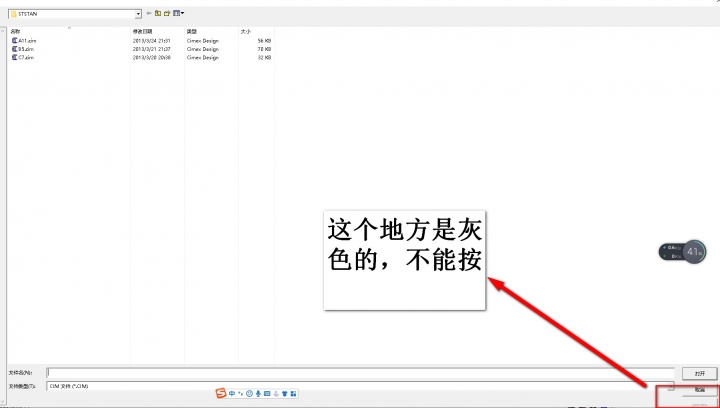Click the A11.cim file icon

14,41
